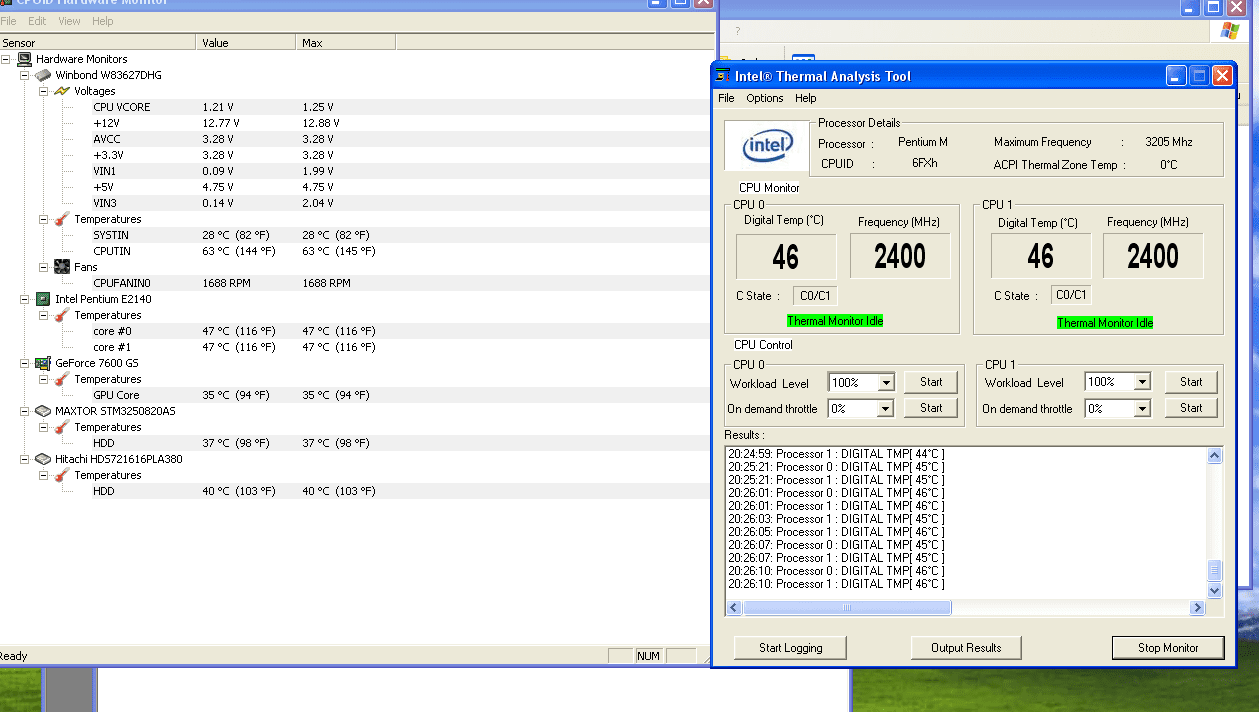Collapse the Voltages group
Screen dimensions: 1259x712
coord(43,91)
